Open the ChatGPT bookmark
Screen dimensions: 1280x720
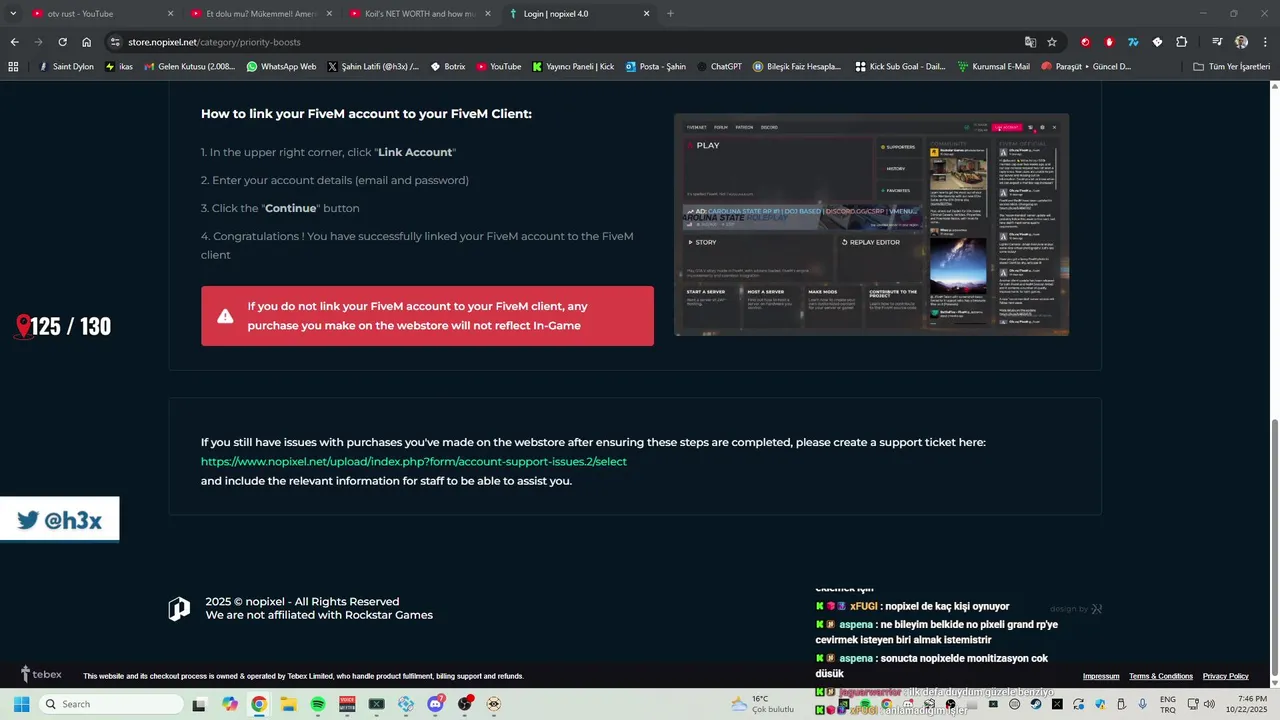(719, 67)
